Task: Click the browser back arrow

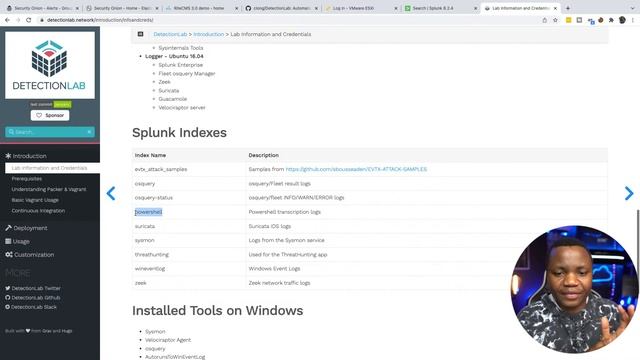Action: click(x=7, y=20)
